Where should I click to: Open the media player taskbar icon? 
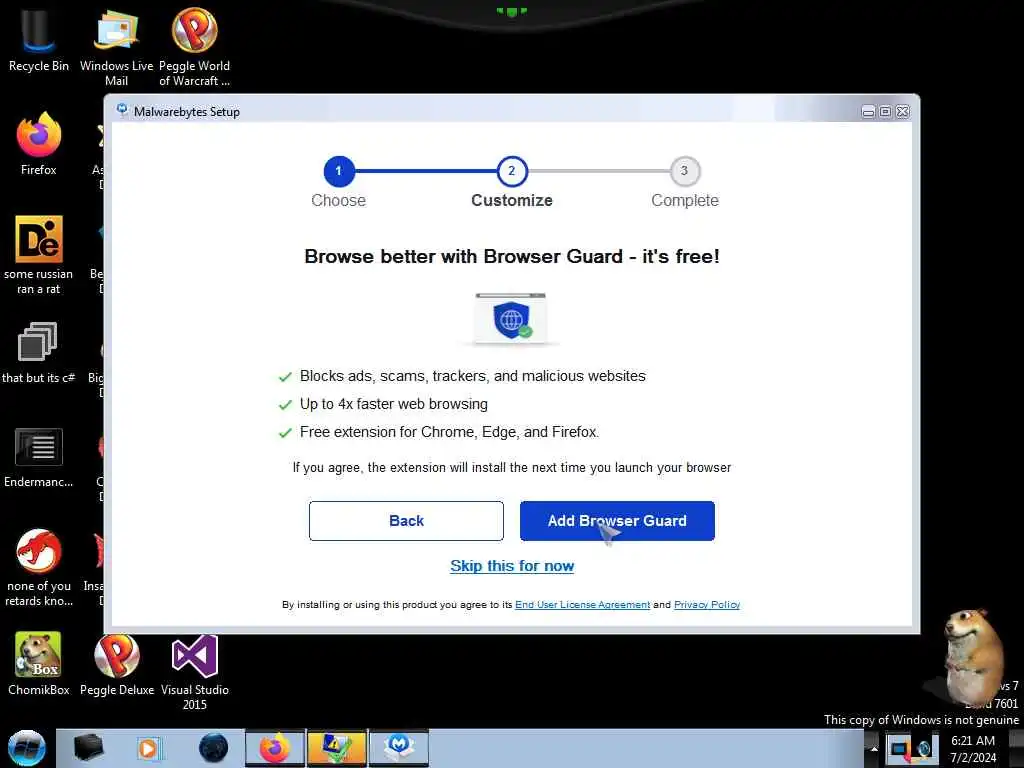(x=149, y=748)
